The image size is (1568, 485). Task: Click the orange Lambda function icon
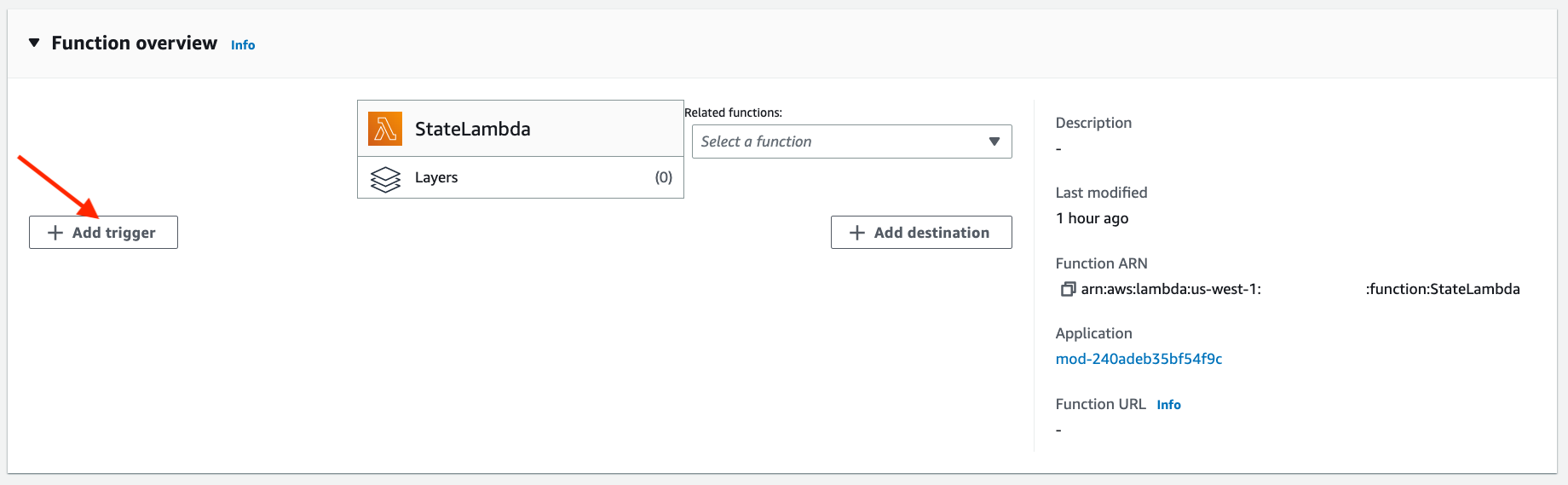pos(385,129)
